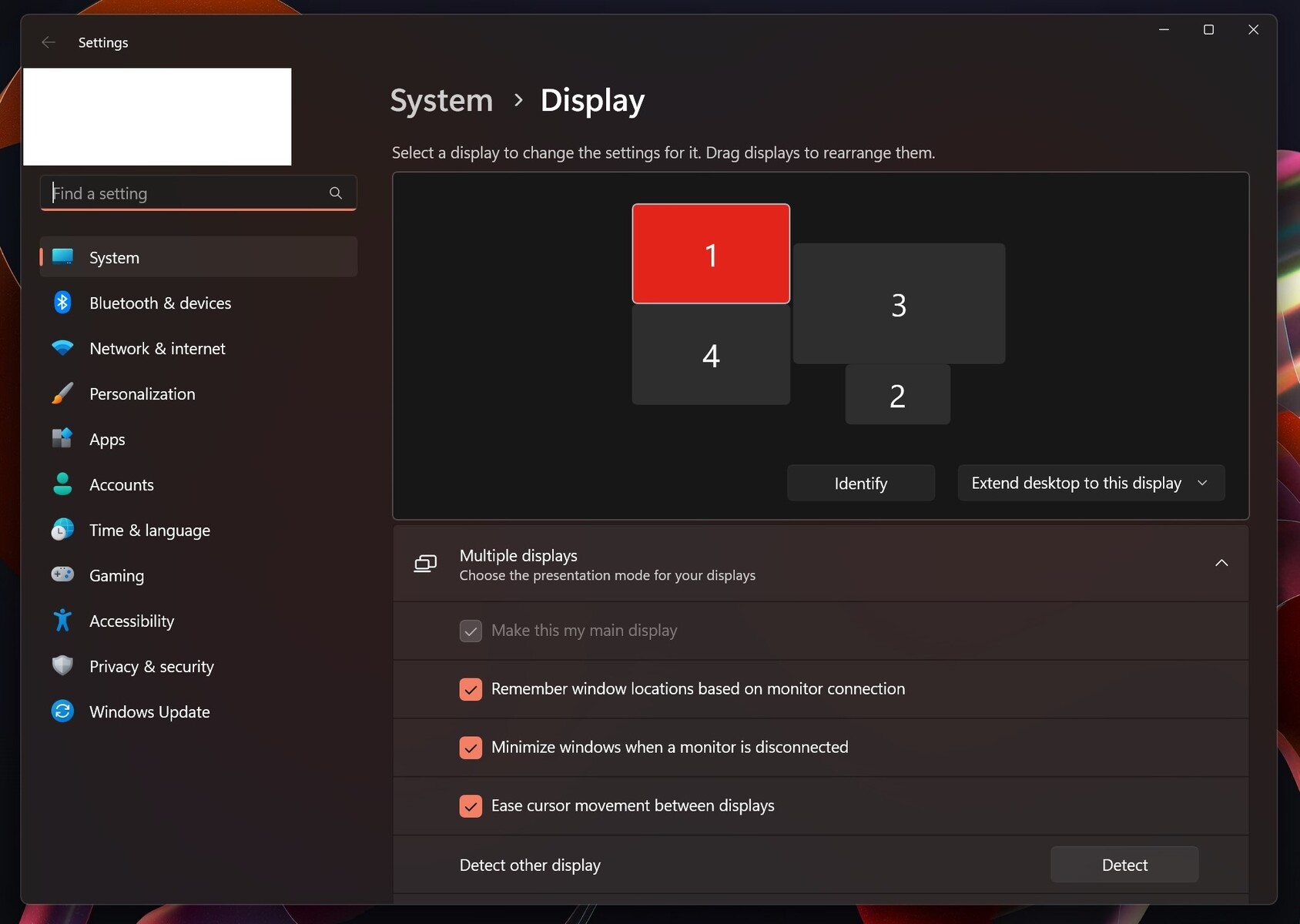Click the Personalization paintbrush icon
The image size is (1300, 924).
click(62, 393)
